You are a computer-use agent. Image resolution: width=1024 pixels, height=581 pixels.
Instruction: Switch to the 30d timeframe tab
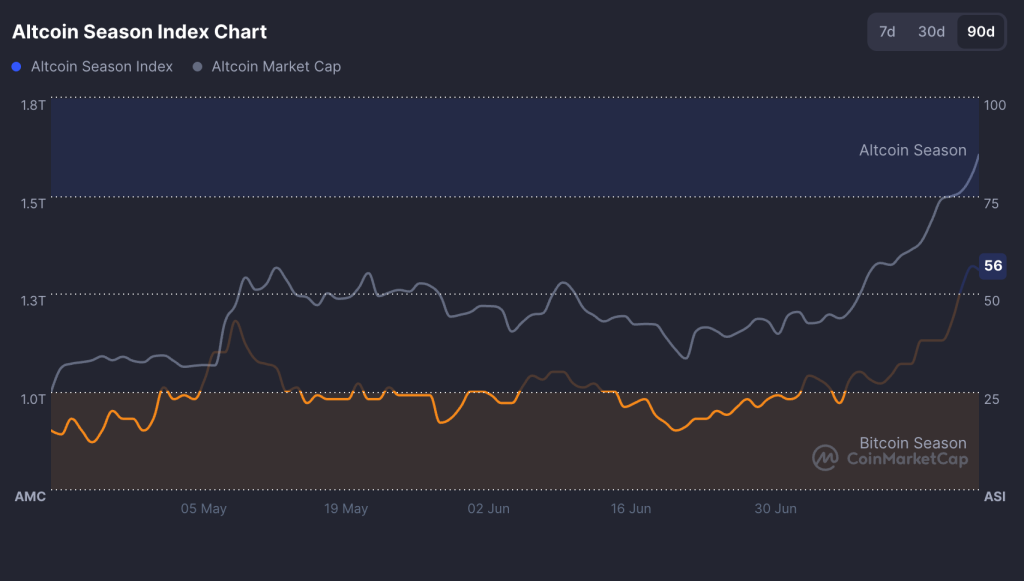pos(931,31)
